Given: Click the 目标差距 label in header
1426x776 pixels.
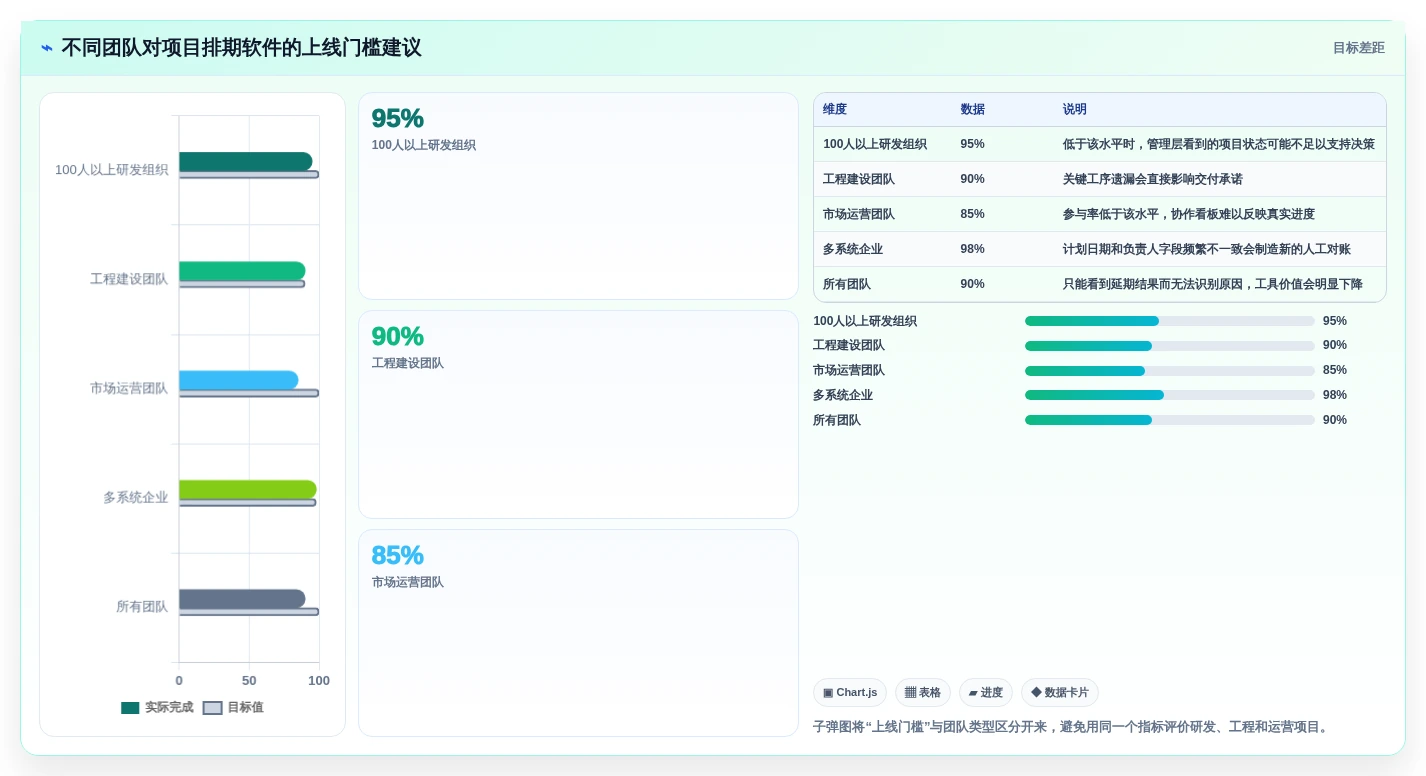Looking at the screenshot, I should click(1358, 48).
